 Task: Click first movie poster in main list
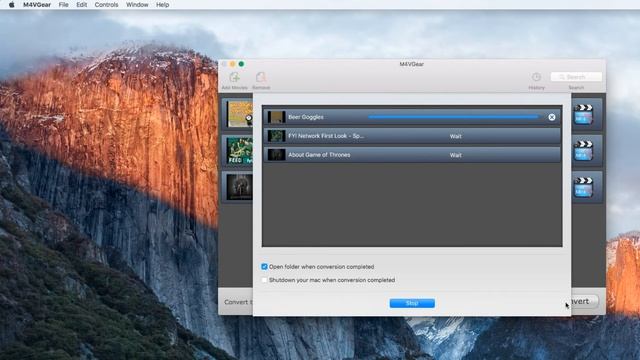coord(240,114)
